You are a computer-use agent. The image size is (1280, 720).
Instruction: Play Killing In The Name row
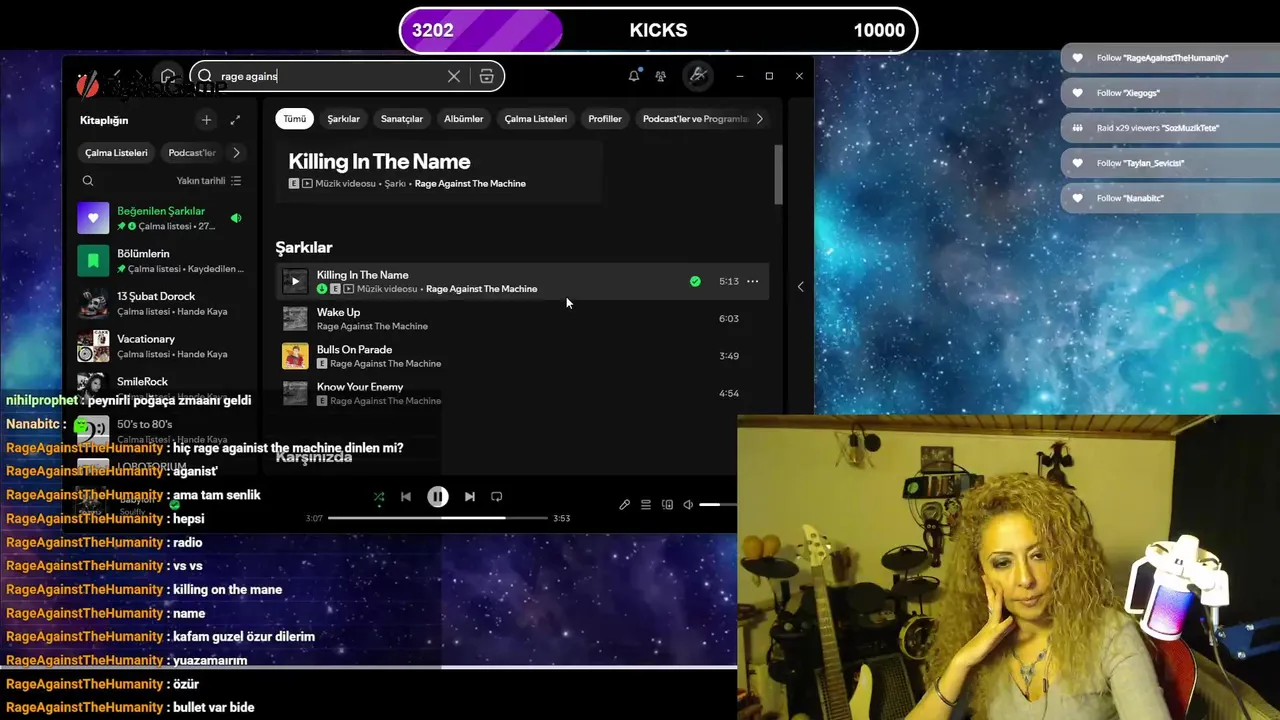pyautogui.click(x=295, y=282)
